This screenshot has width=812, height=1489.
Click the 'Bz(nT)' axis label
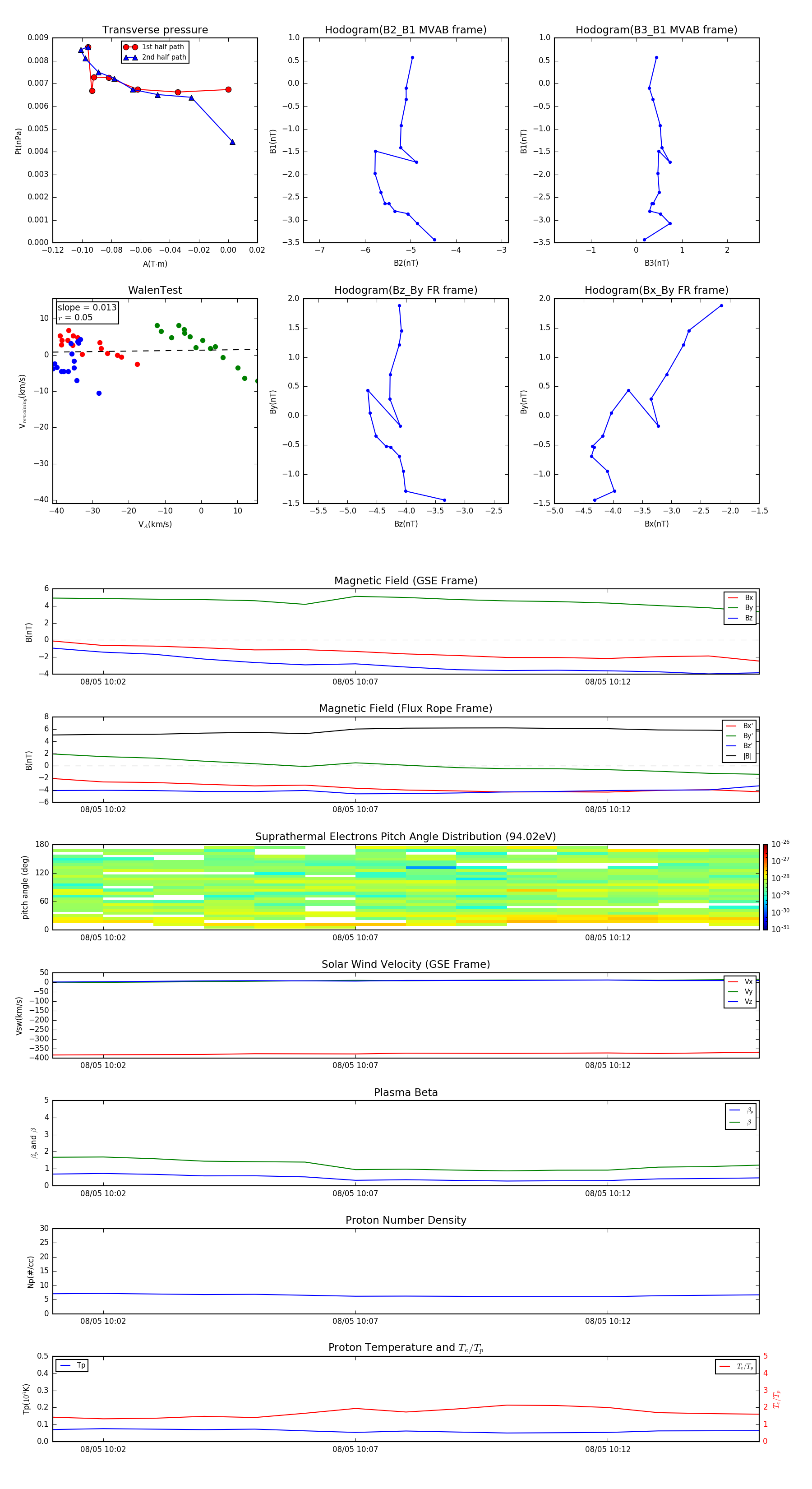click(x=406, y=524)
